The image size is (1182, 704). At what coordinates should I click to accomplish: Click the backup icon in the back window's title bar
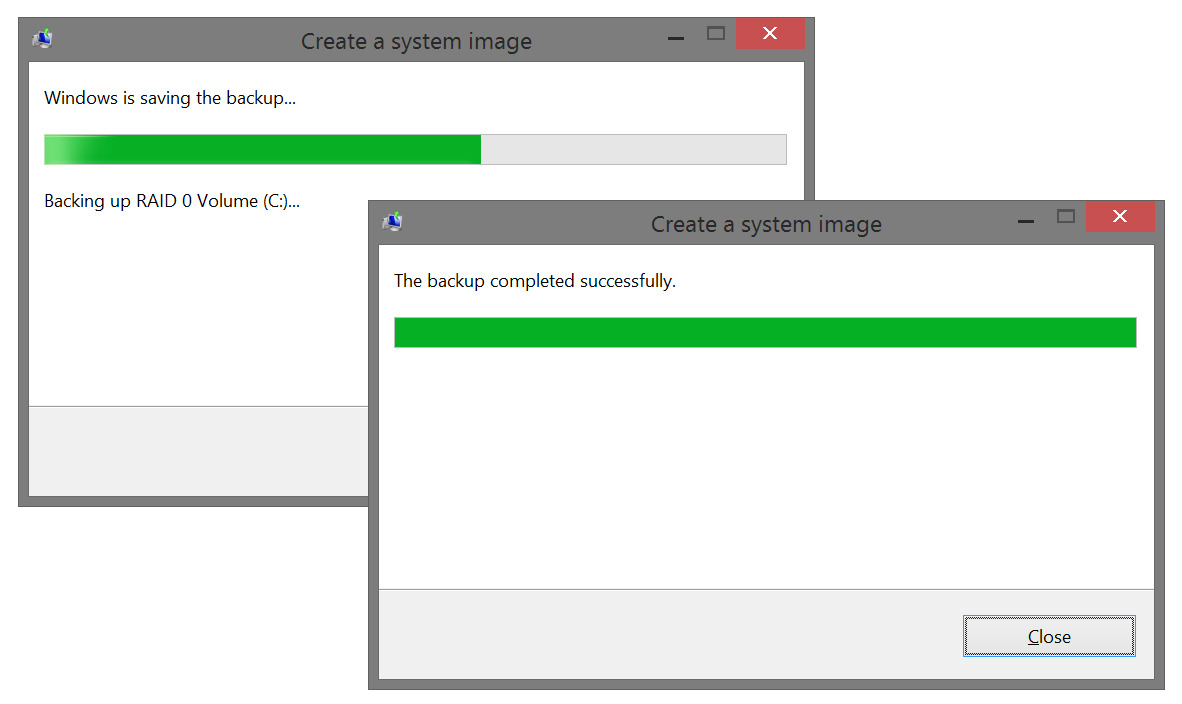coord(43,38)
